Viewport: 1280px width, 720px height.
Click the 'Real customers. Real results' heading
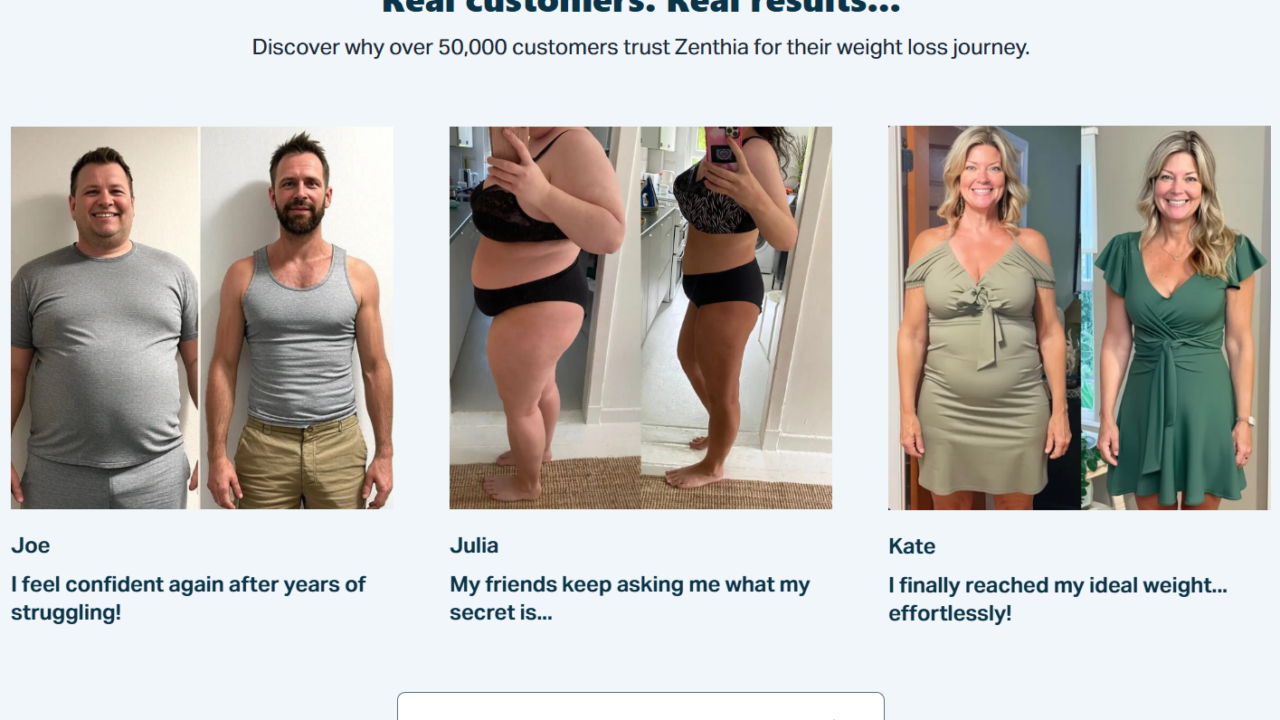(x=641, y=7)
